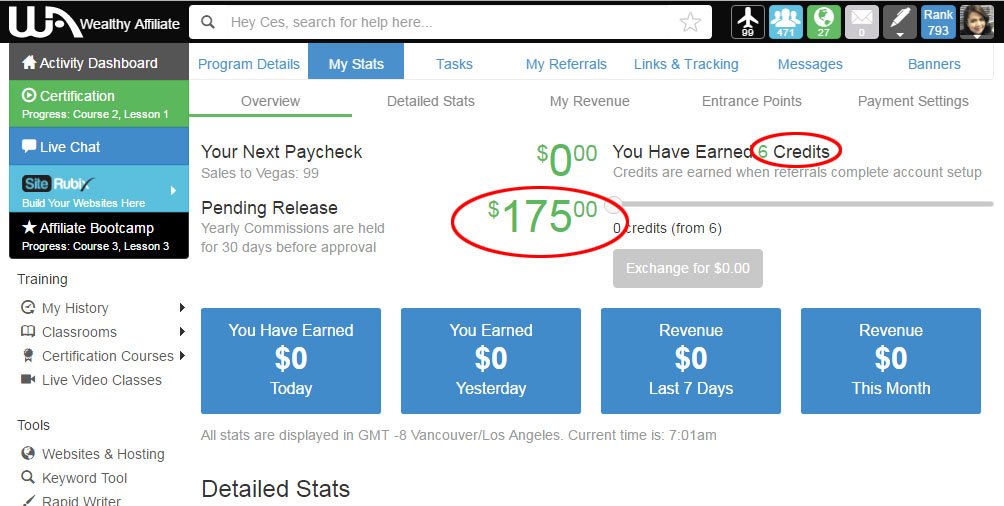Open the pencil write menu icon
Screen dimensions: 1004x506
(900, 22)
